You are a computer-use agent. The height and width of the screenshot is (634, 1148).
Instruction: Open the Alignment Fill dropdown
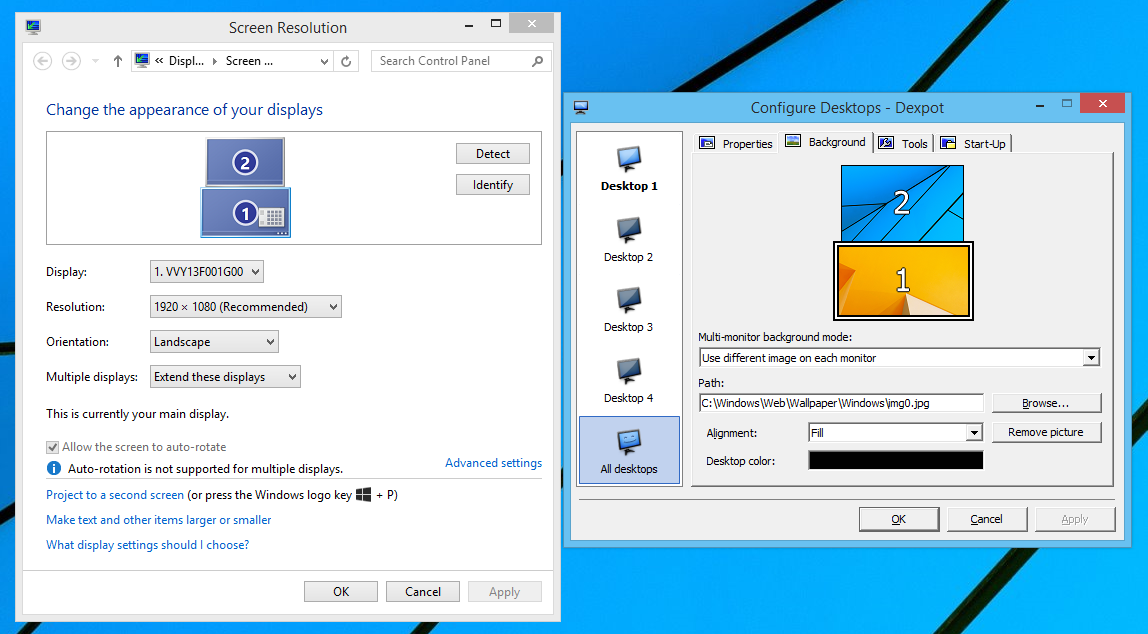point(895,433)
